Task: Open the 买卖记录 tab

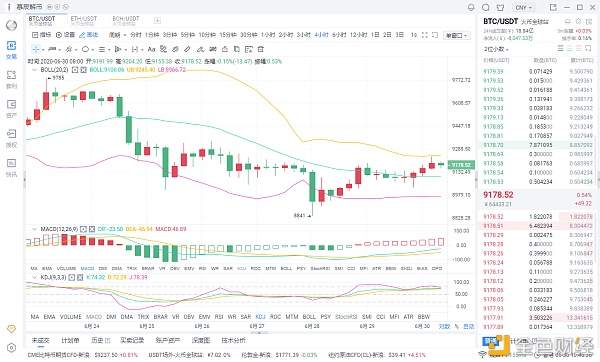Action: click(x=132, y=340)
